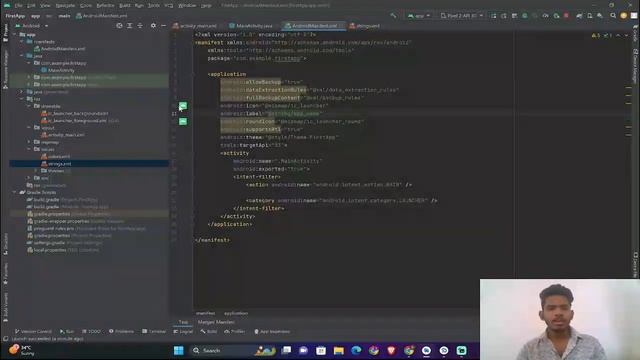
Task: Click Collapse All icon in Project panel
Action: [x=140, y=25]
